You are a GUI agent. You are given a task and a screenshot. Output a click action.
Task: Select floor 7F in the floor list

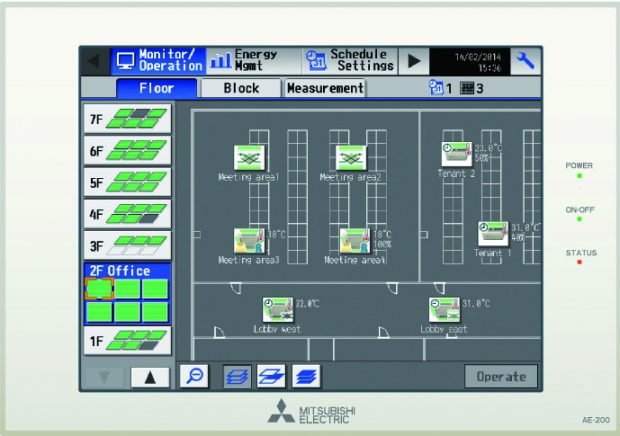(127, 119)
